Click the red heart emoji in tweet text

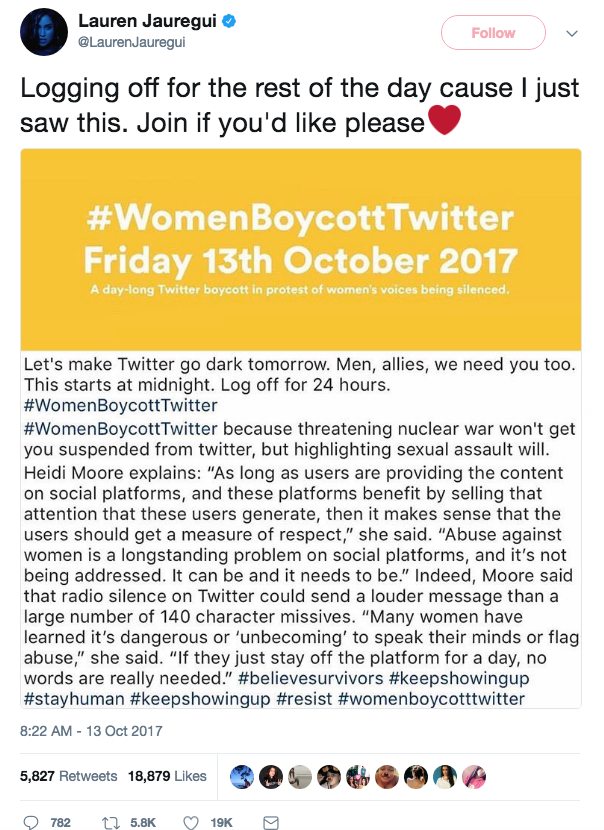(x=444, y=124)
